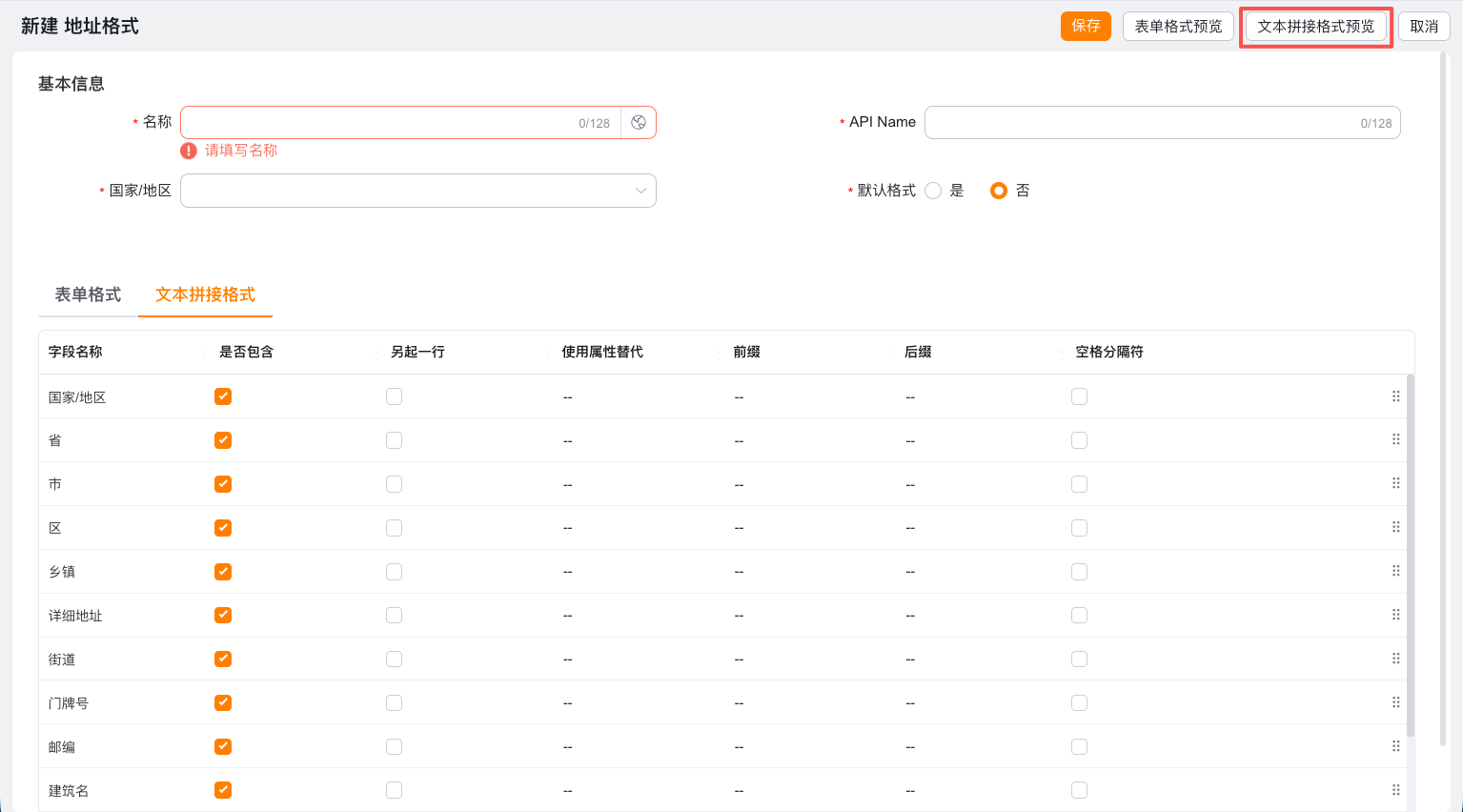Enable 另起一行 for the 邮编 row
This screenshot has width=1463, height=812.
point(394,746)
